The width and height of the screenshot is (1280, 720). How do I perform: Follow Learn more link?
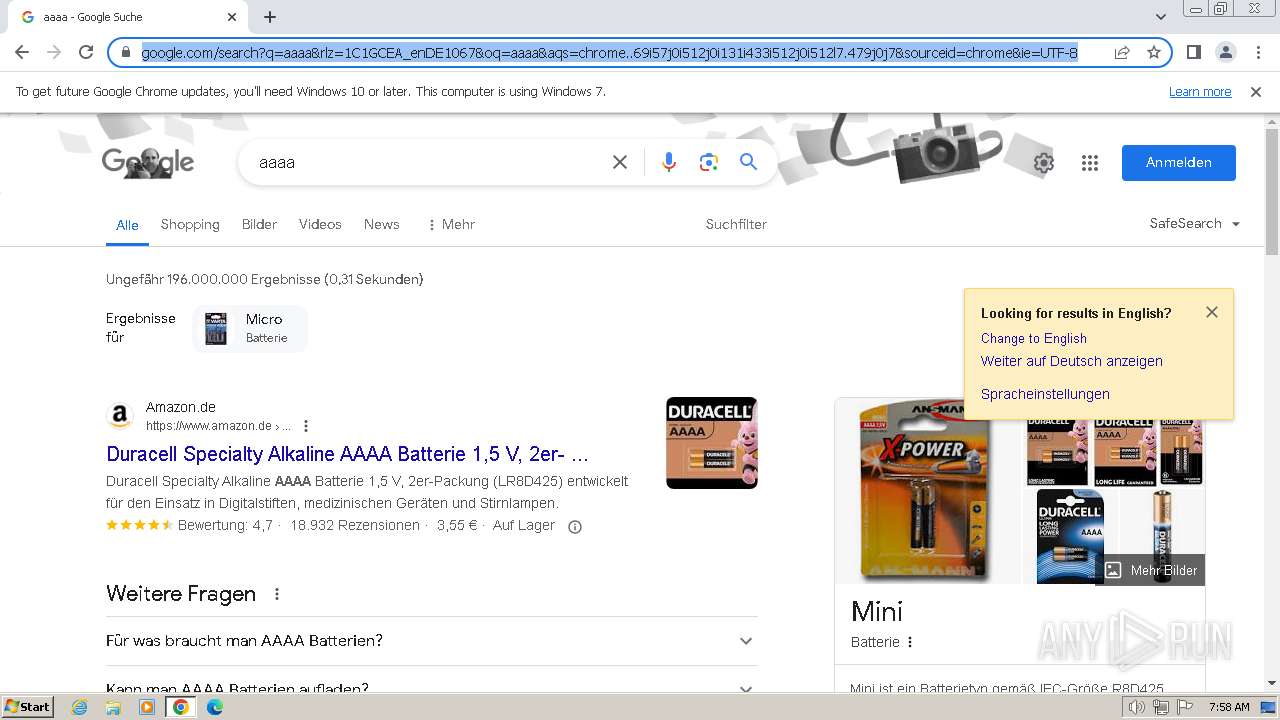coord(1200,92)
